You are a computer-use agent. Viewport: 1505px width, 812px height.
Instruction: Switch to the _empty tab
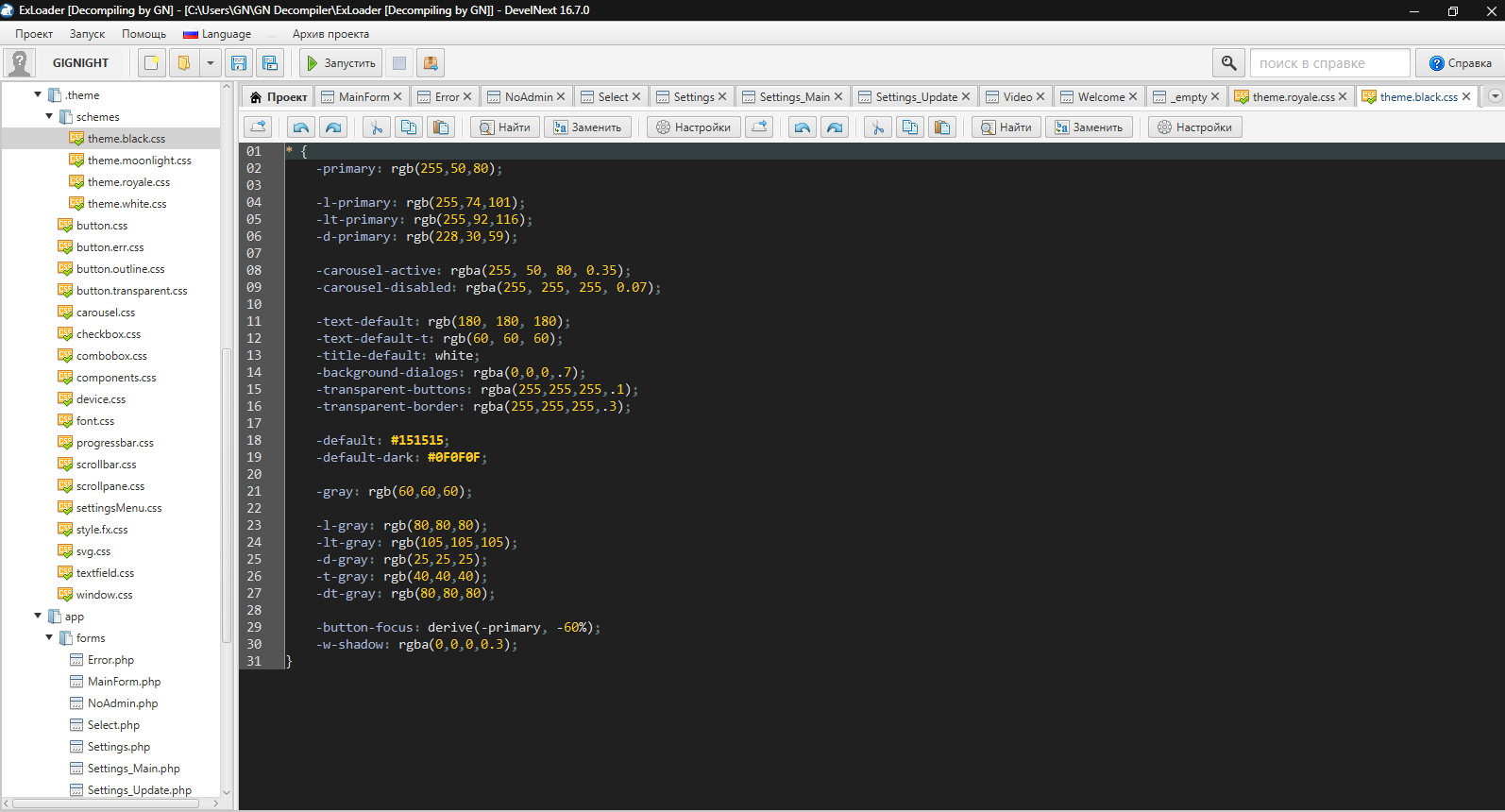click(1189, 96)
